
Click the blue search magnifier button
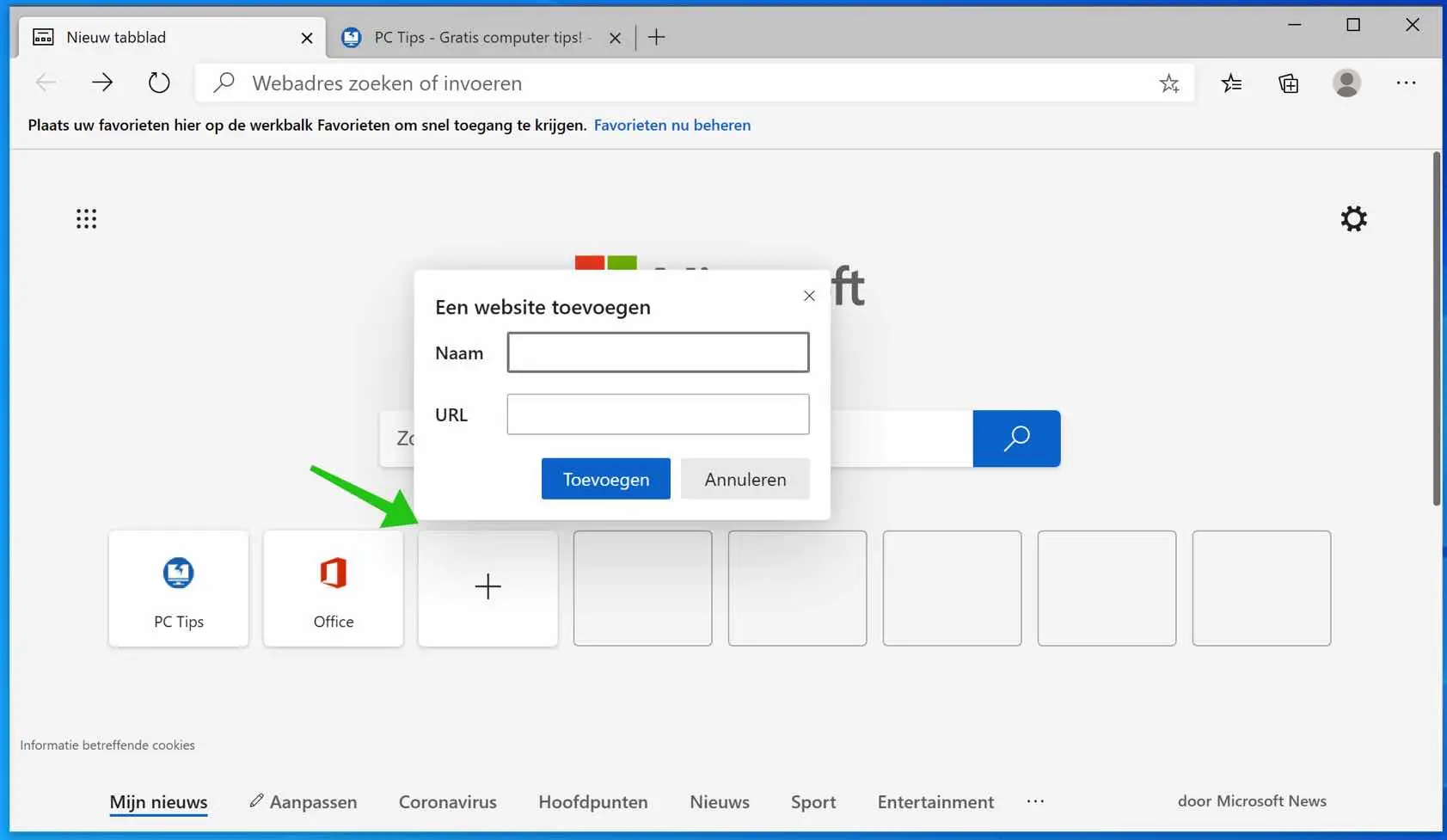pyautogui.click(x=1016, y=438)
